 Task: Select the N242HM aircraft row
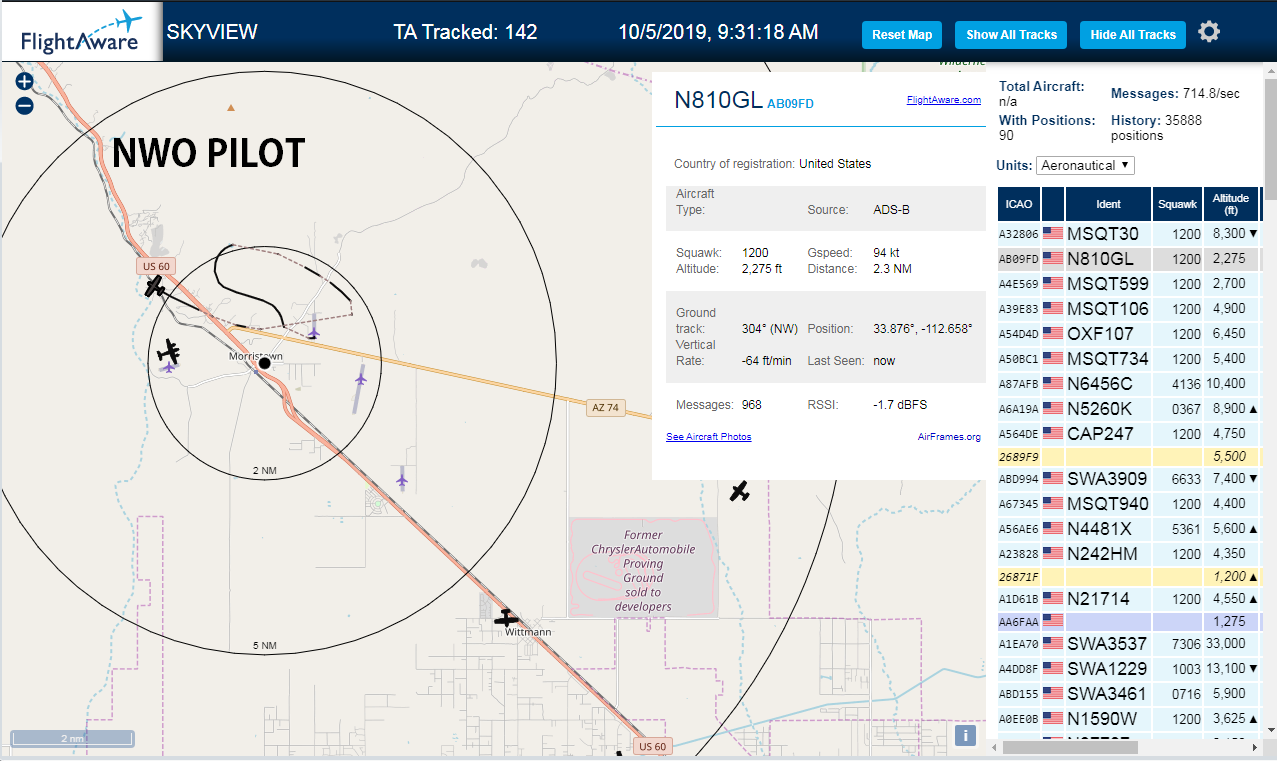pyautogui.click(x=1129, y=553)
